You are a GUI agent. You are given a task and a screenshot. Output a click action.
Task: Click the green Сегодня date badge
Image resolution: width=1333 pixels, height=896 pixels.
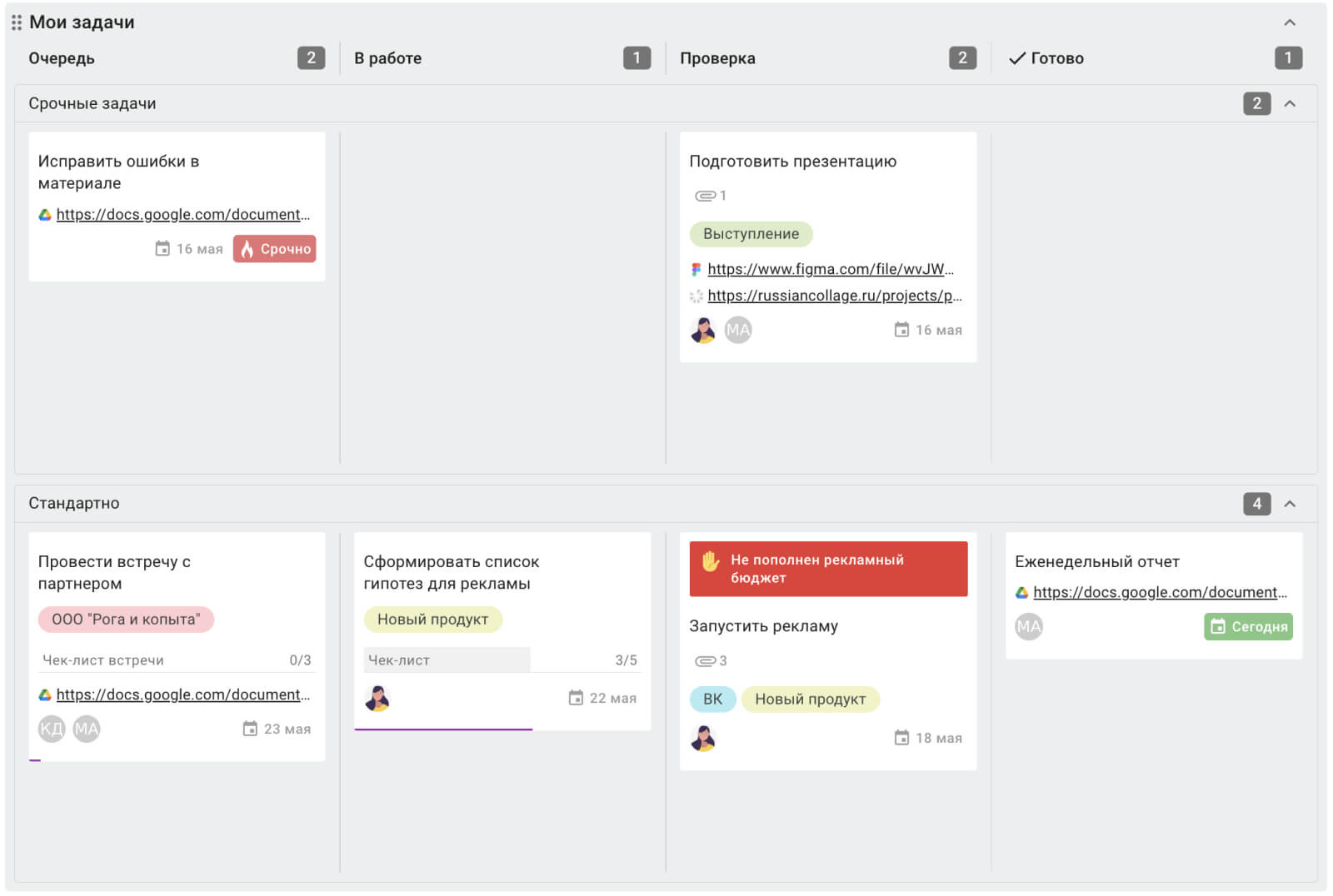pos(1248,627)
